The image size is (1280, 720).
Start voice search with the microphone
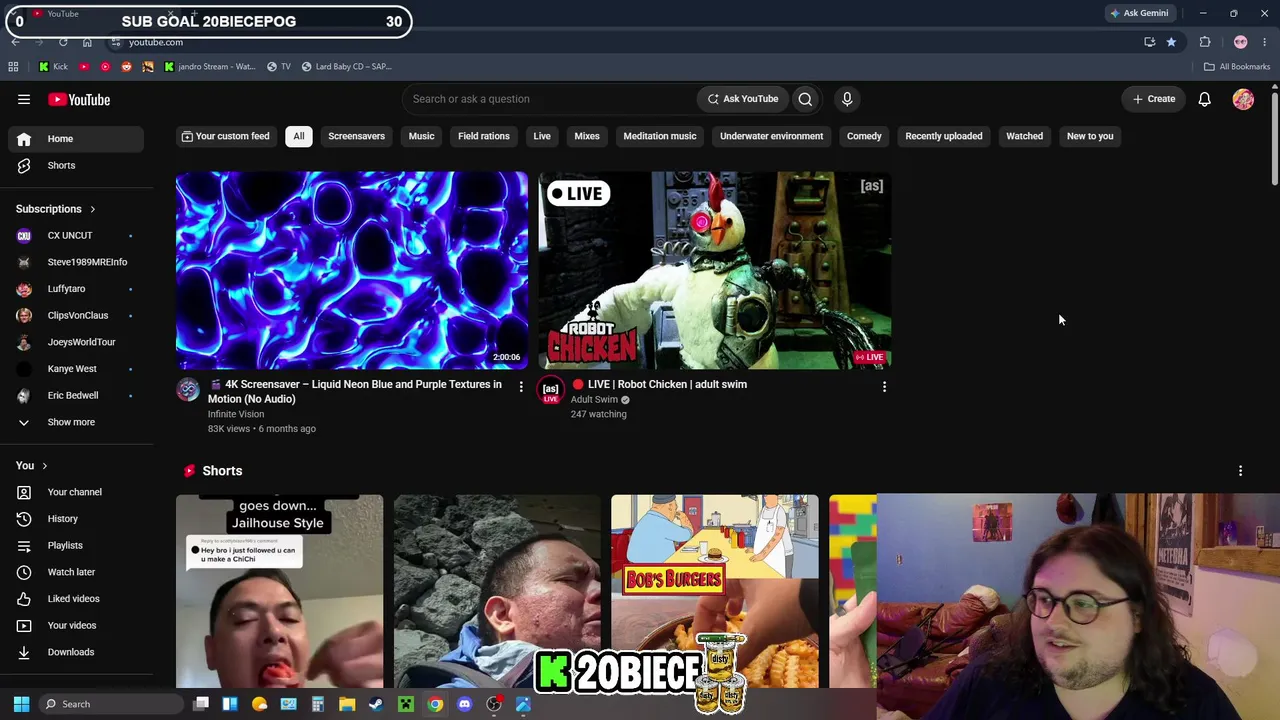click(847, 99)
